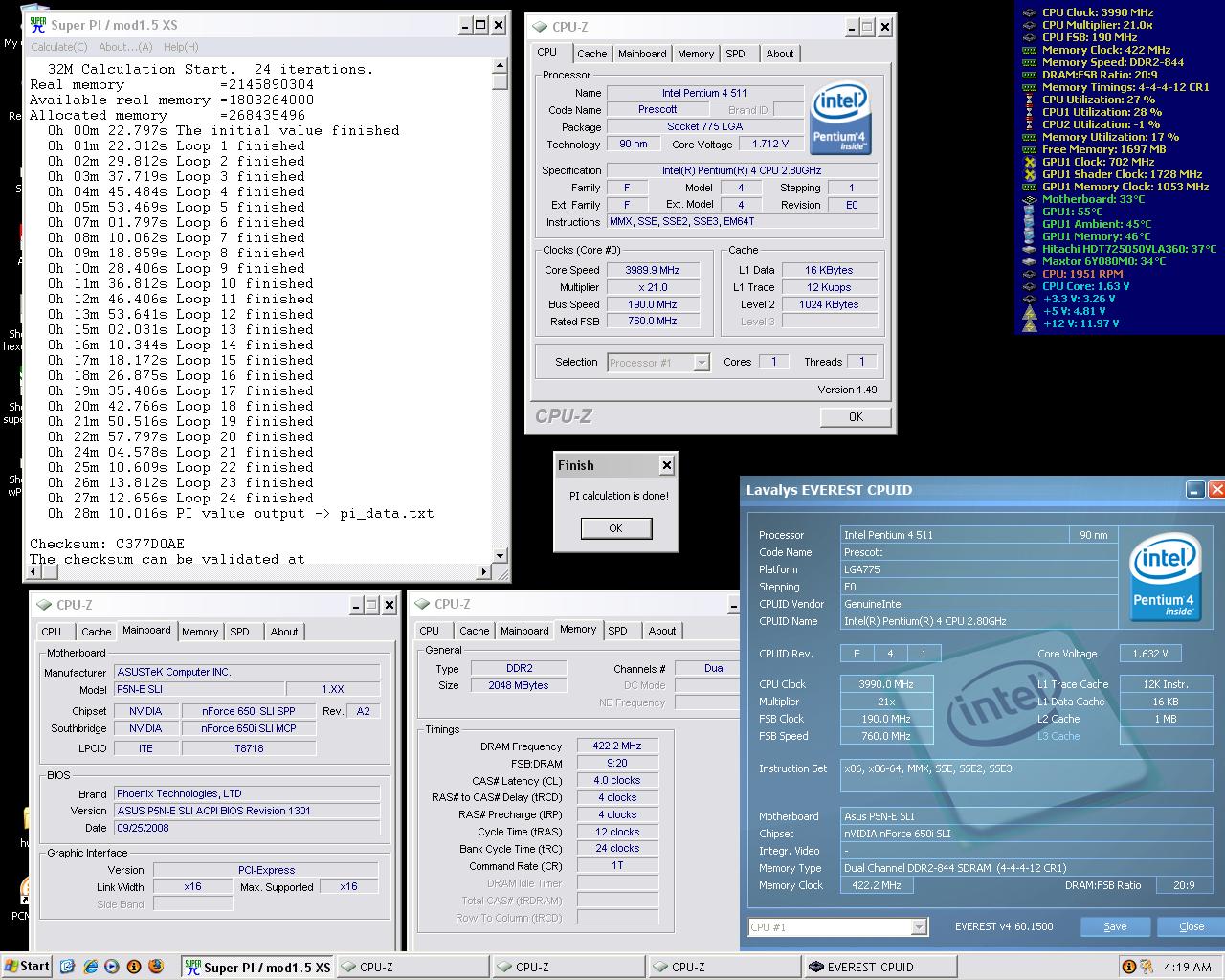Launch Firefox from the quick launch bar
Image resolution: width=1225 pixels, height=980 pixels.
click(156, 967)
